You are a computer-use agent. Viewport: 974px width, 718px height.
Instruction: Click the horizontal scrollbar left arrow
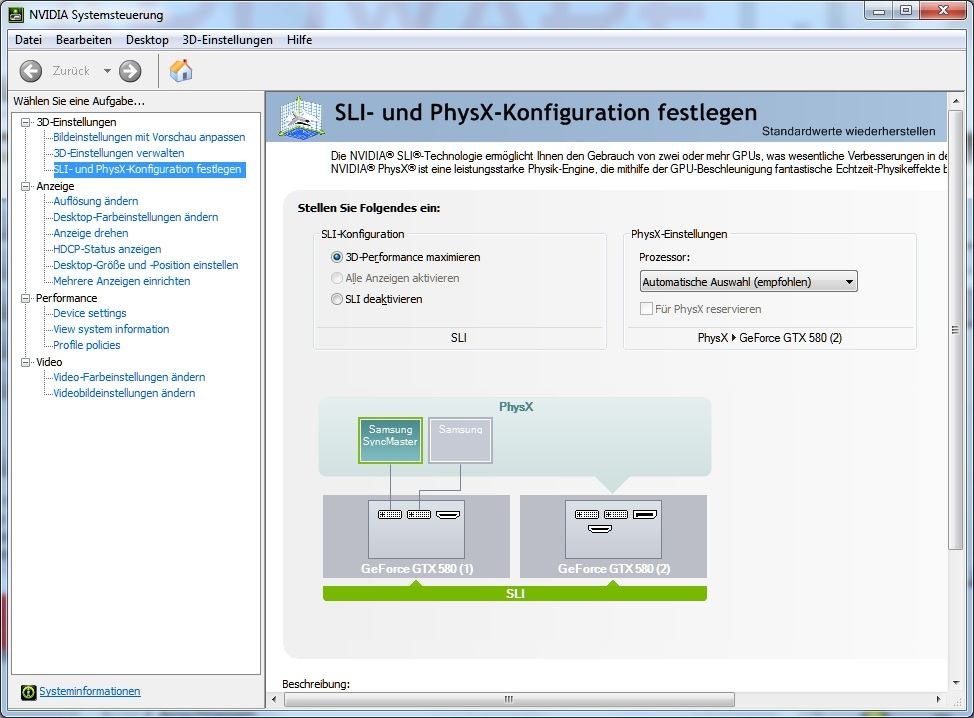pos(275,699)
